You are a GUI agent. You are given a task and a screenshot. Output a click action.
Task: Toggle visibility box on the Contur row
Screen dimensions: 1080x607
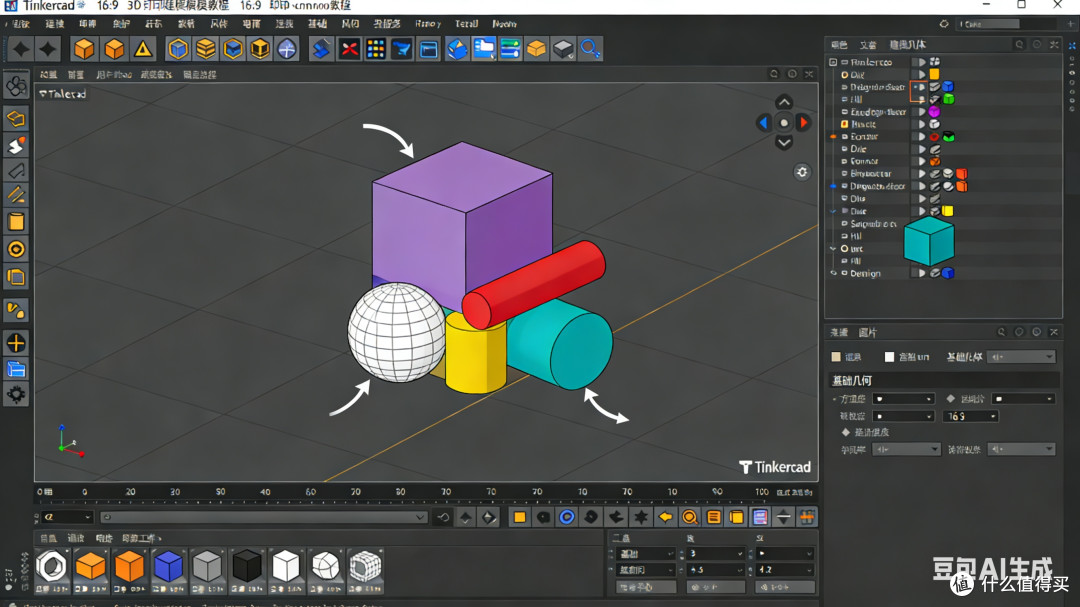pyautogui.click(x=915, y=137)
